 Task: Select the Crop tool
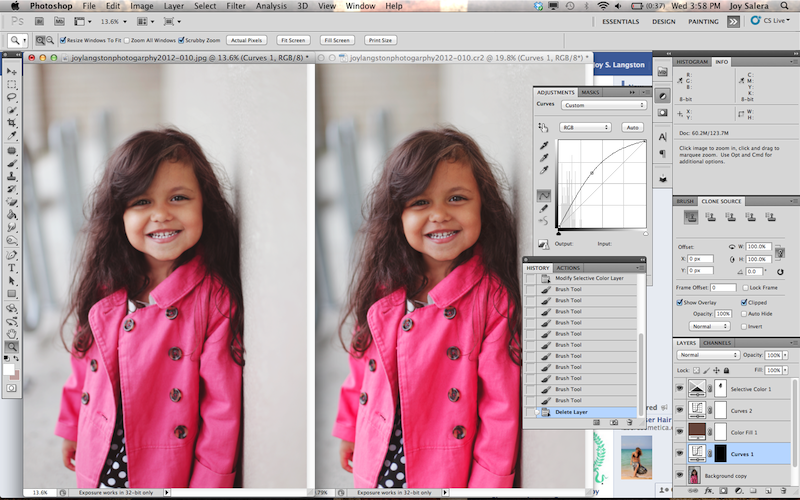point(12,122)
